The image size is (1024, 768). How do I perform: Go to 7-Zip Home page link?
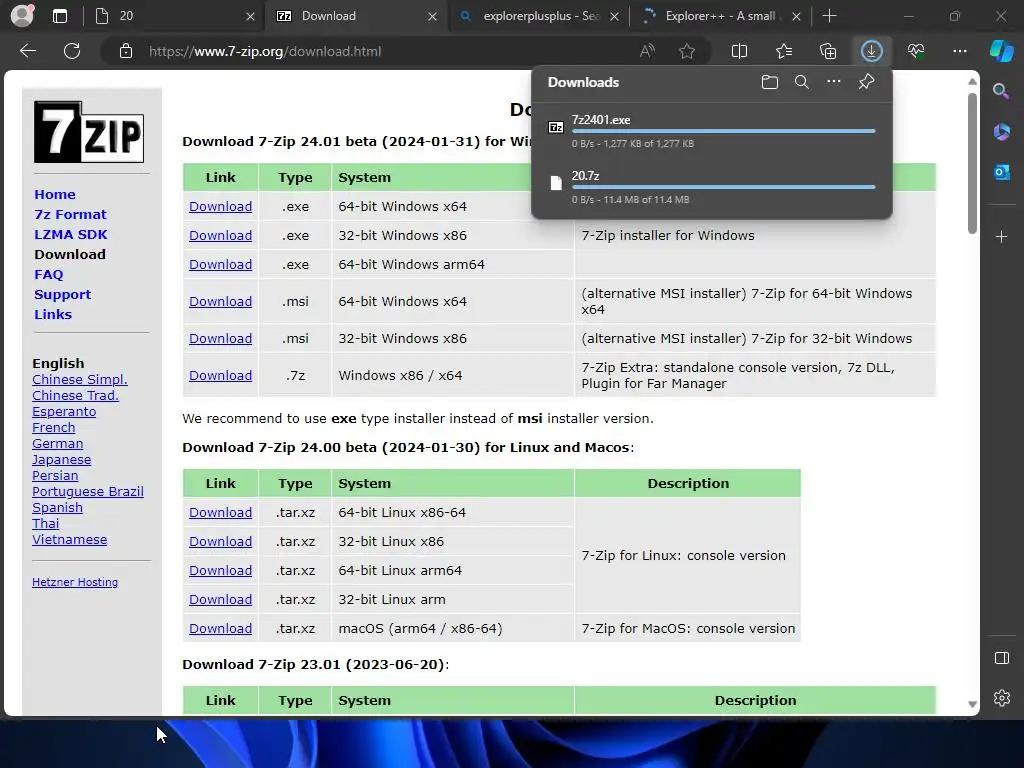(x=55, y=195)
